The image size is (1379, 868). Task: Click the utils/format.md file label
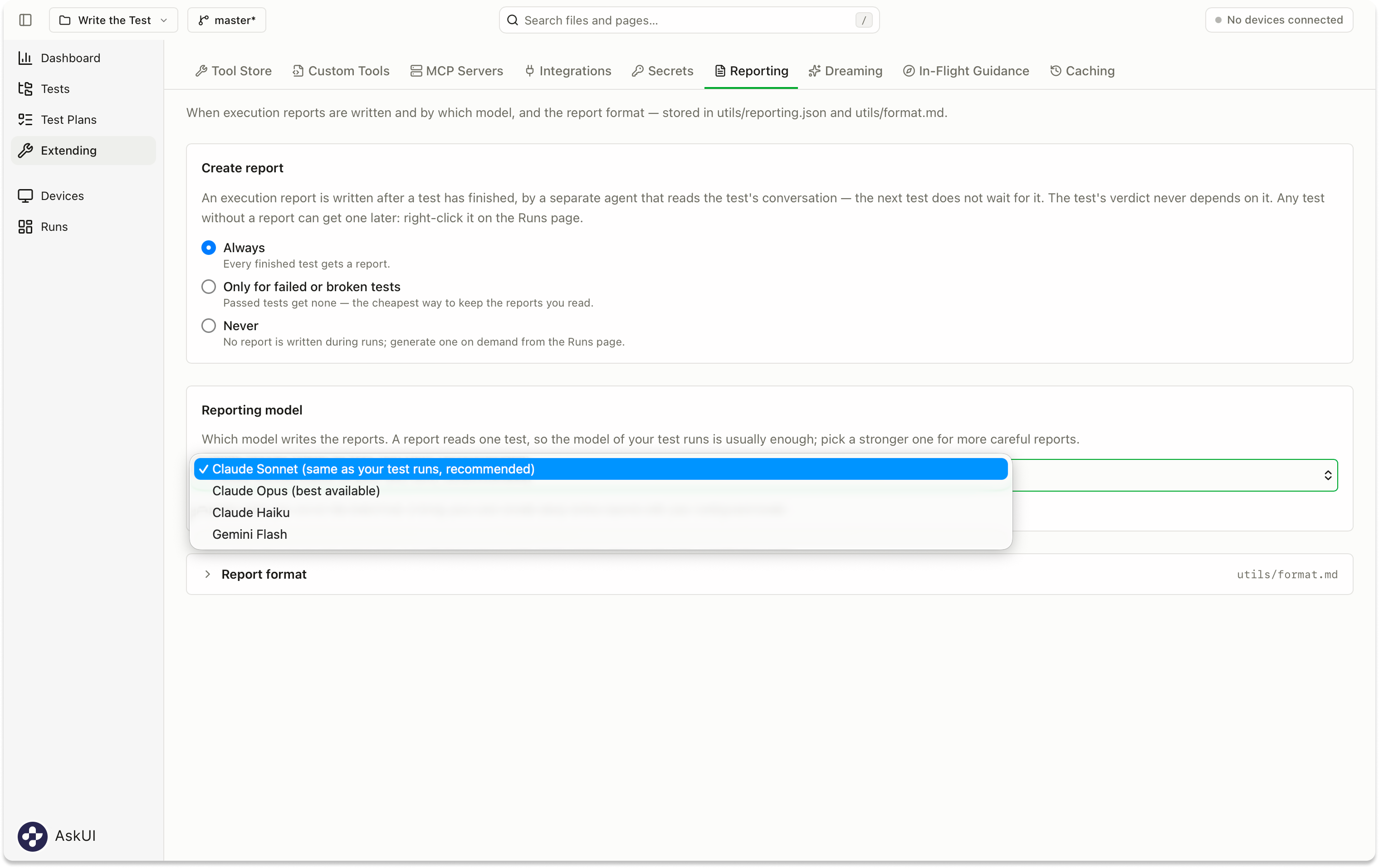1287,574
